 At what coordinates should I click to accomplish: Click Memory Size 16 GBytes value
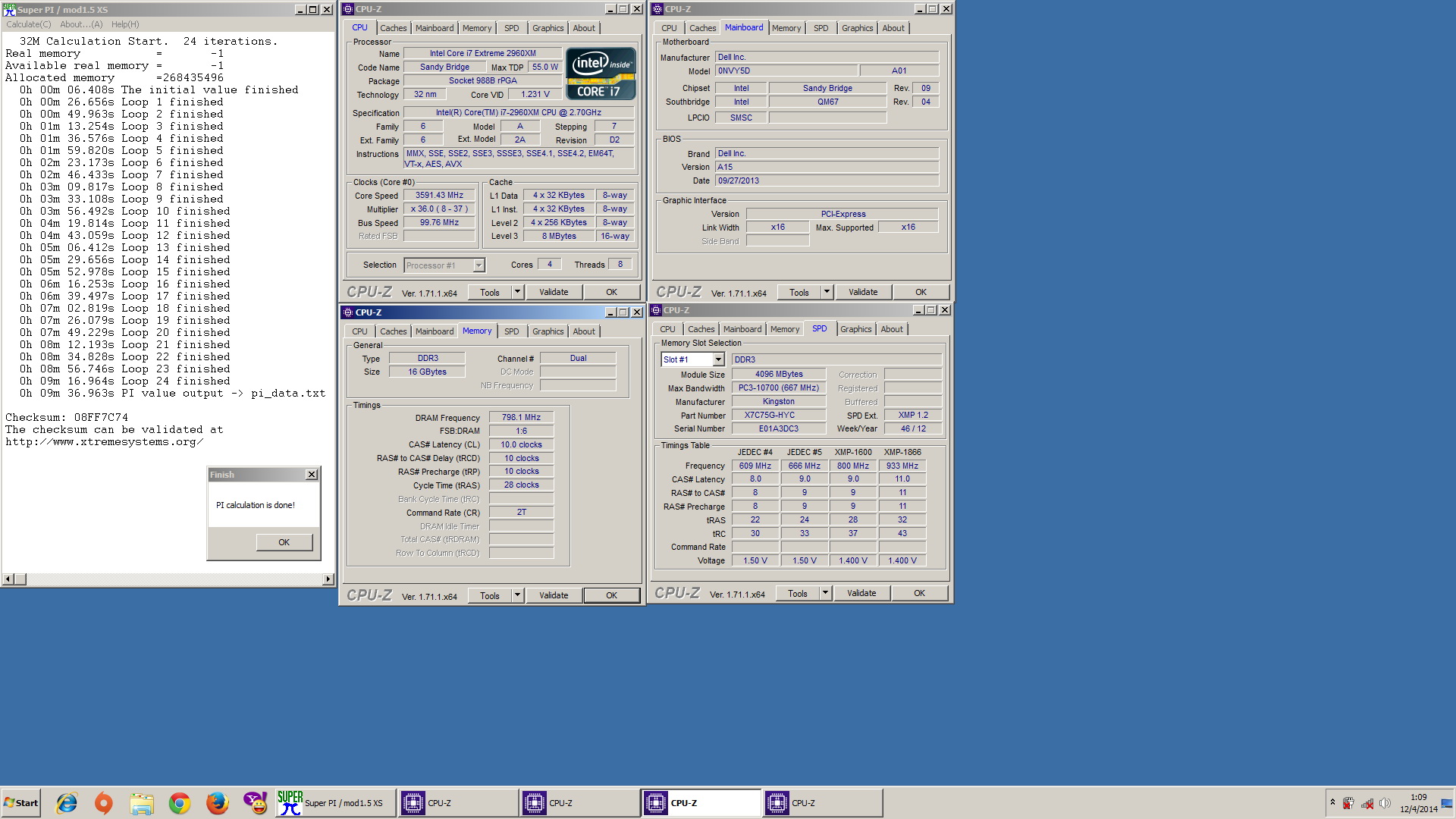[427, 372]
